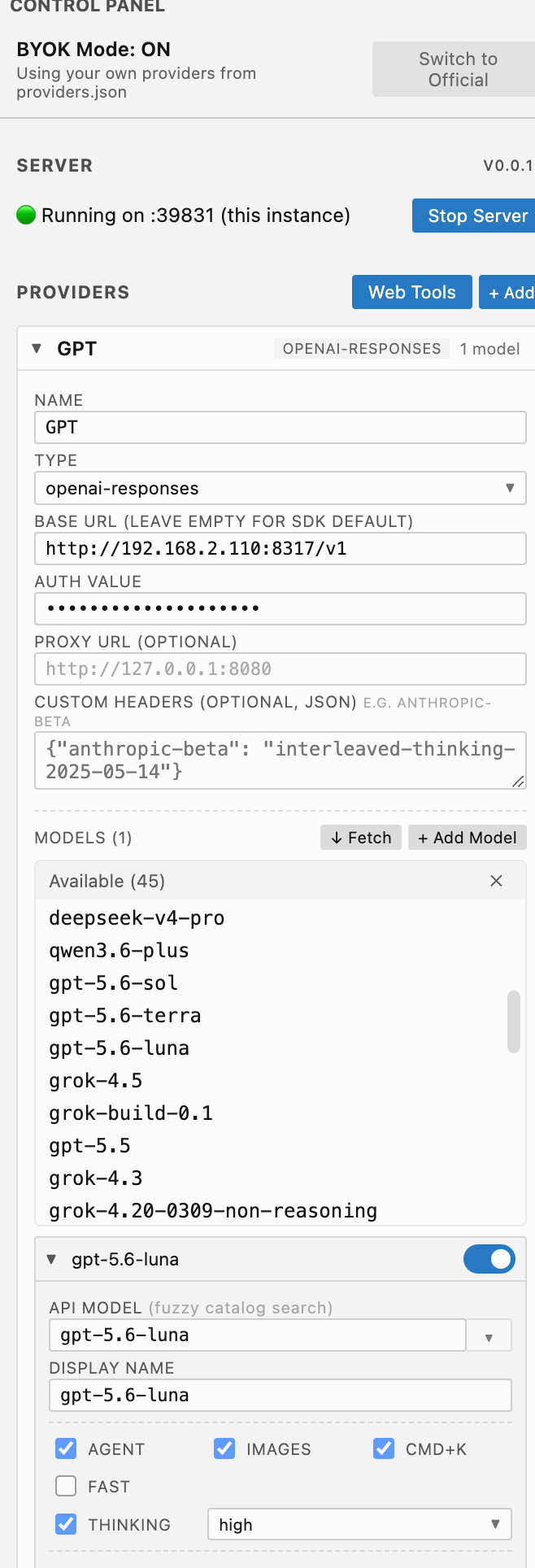535x1568 pixels.
Task: Collapse the gpt-5.6-luna model section
Action: coord(52,1259)
